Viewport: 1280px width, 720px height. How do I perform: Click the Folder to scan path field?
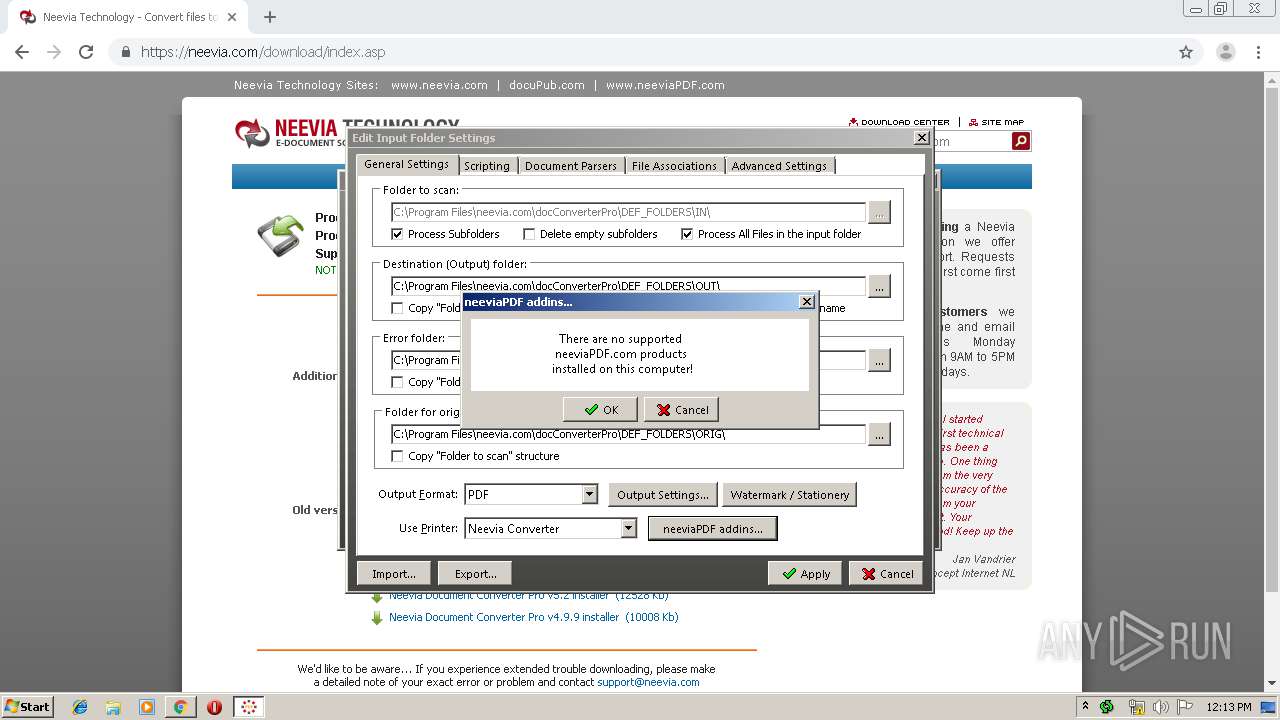(x=628, y=212)
